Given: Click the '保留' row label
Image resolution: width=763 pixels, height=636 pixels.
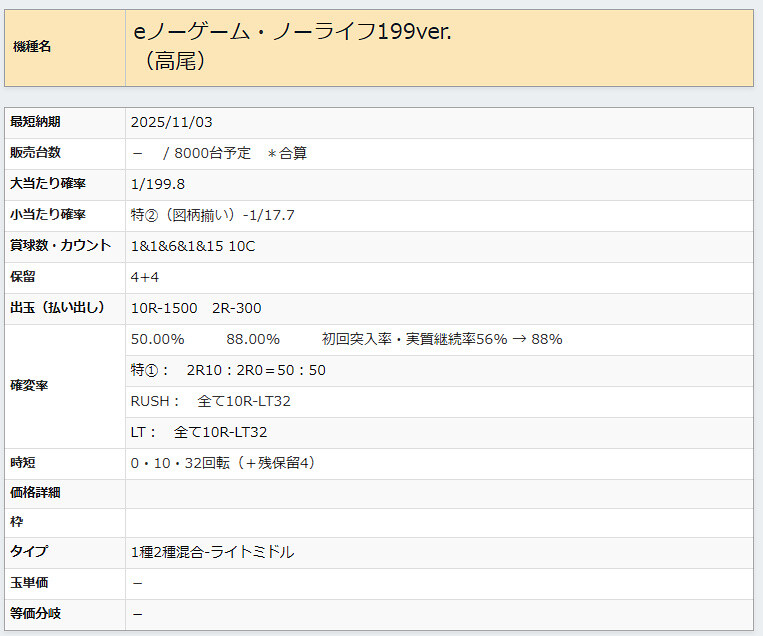Looking at the screenshot, I should (x=22, y=277).
